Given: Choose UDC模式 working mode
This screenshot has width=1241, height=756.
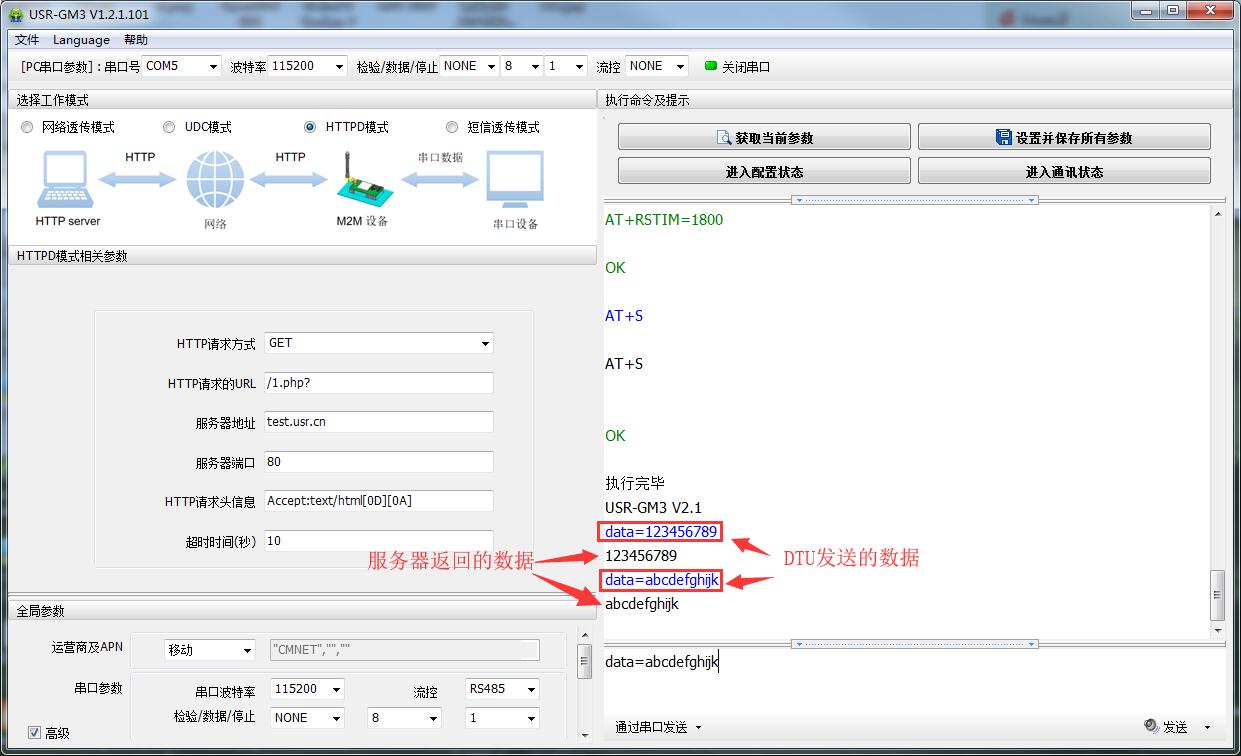Looking at the screenshot, I should [x=169, y=127].
